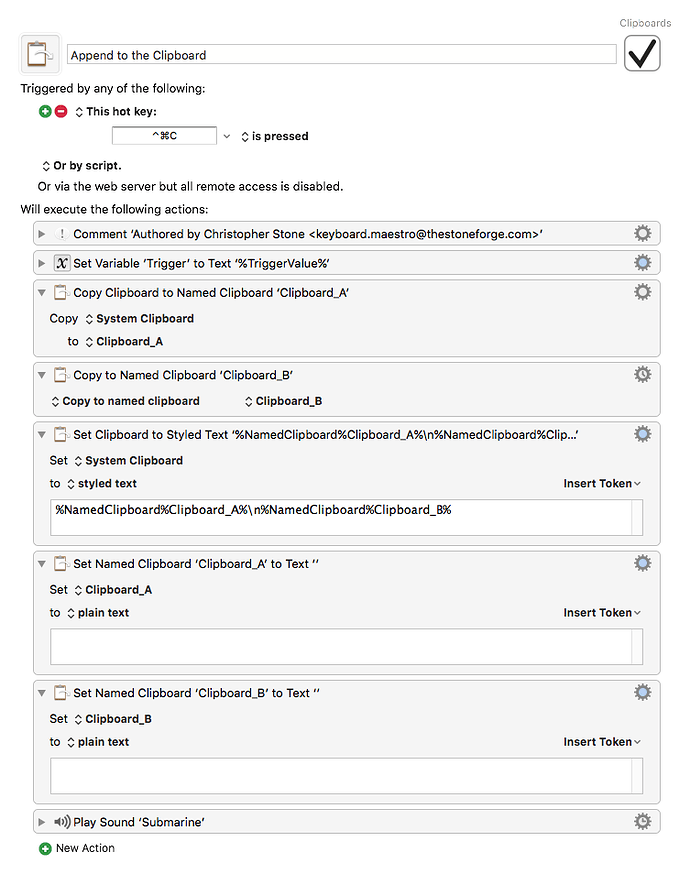
Task: Open Insert Token menu in Clipboard_B text action
Action: pyautogui.click(x=602, y=742)
